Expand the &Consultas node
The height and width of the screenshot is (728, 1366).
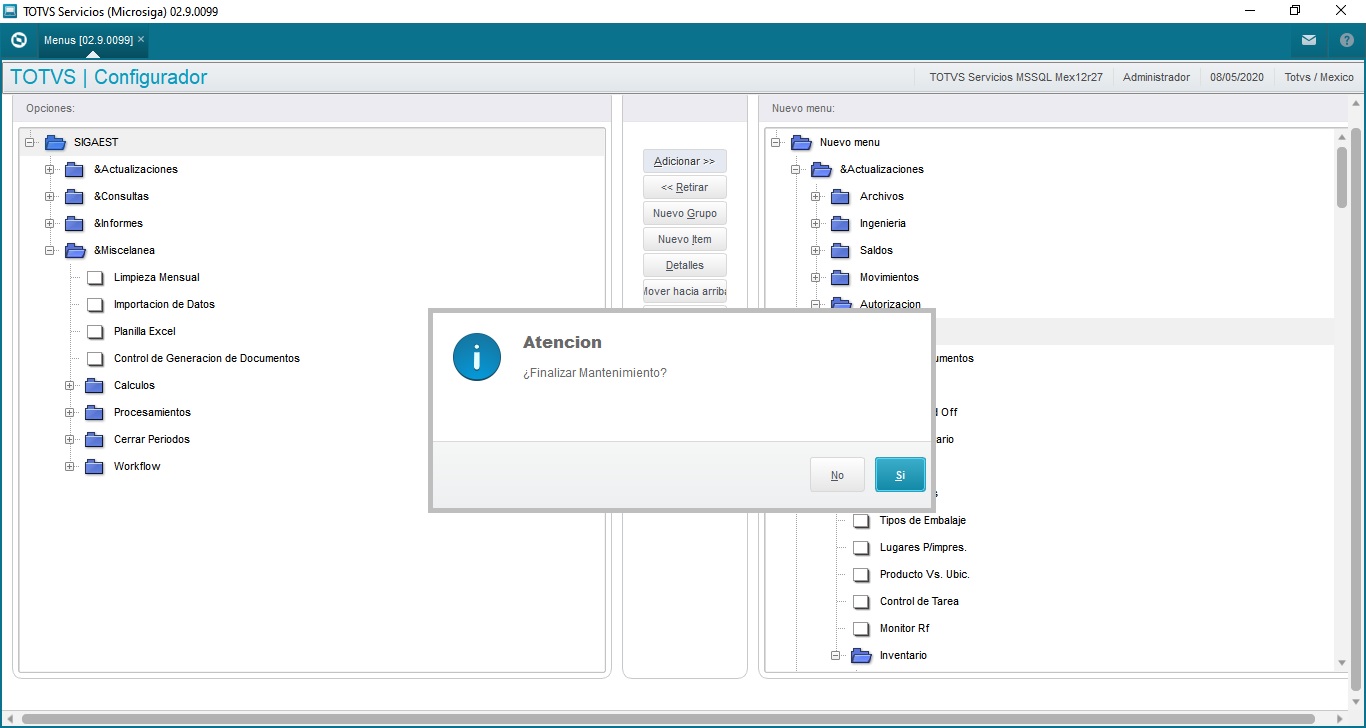click(49, 196)
